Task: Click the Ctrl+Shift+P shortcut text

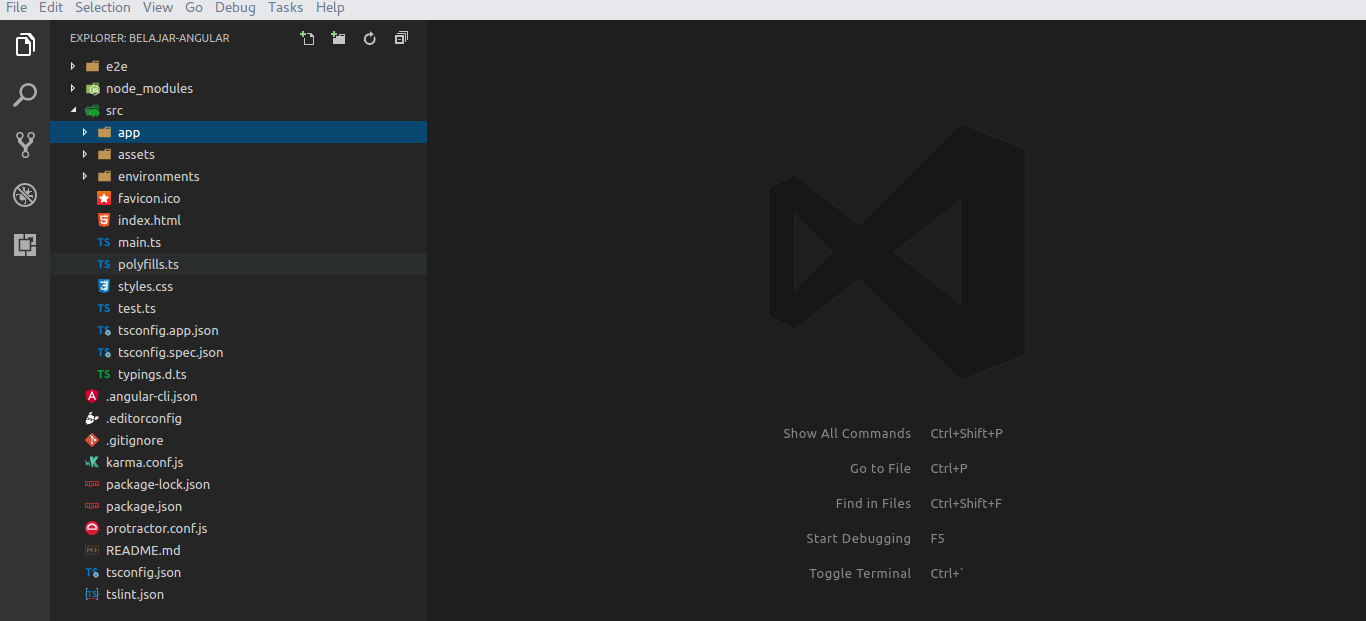Action: click(966, 433)
